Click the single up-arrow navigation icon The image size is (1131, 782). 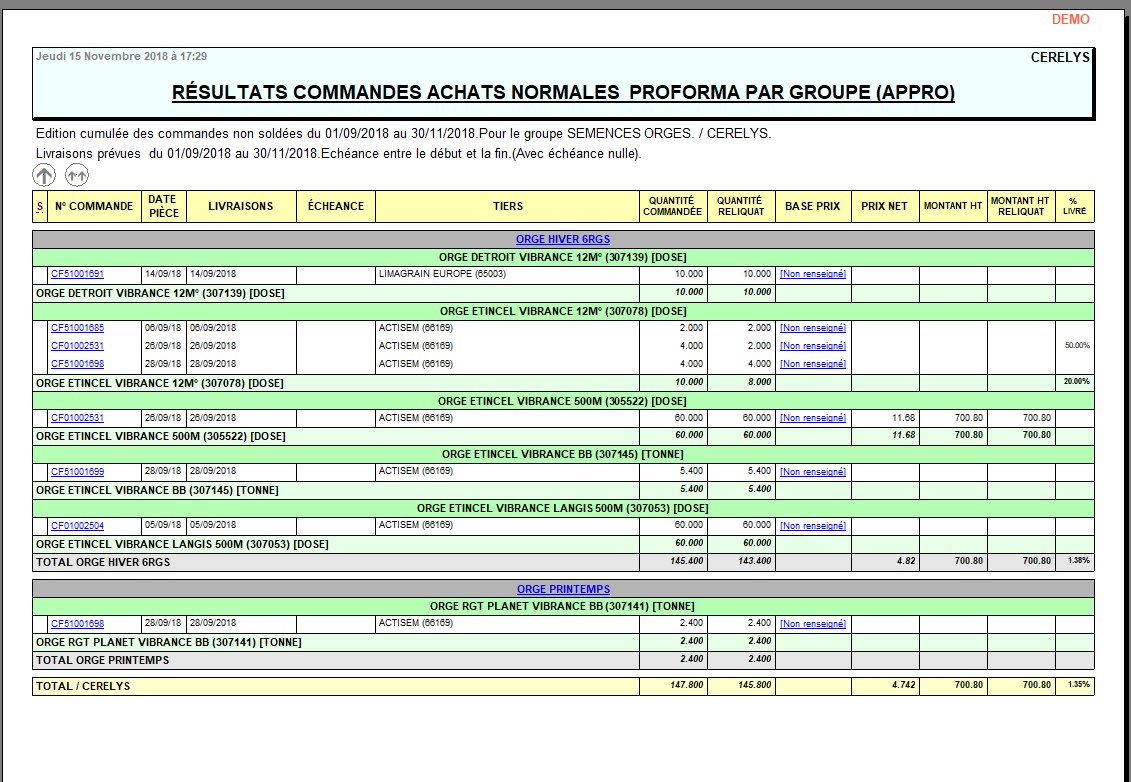pyautogui.click(x=44, y=175)
